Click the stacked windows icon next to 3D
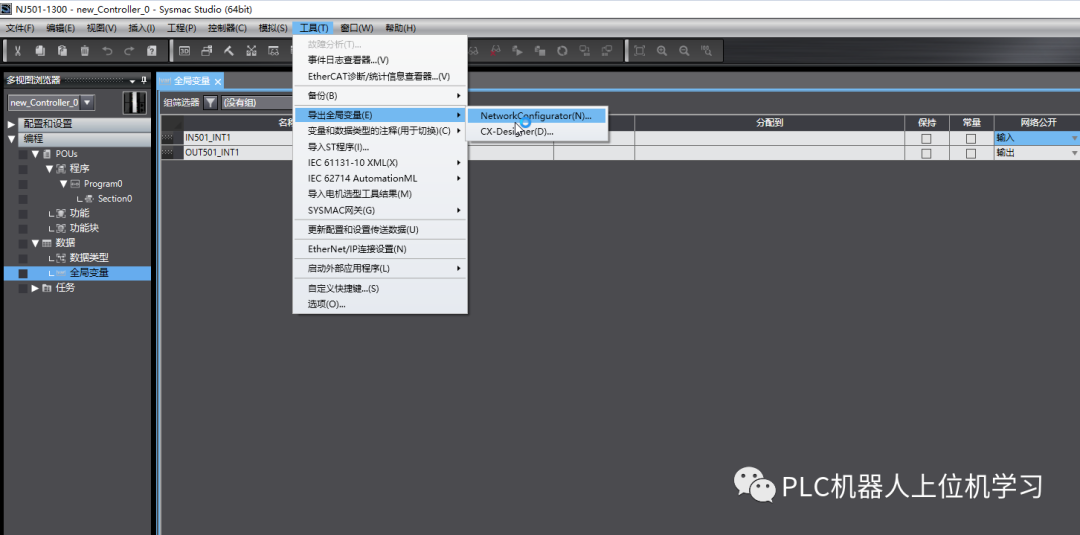Image resolution: width=1080 pixels, height=535 pixels. [207, 50]
